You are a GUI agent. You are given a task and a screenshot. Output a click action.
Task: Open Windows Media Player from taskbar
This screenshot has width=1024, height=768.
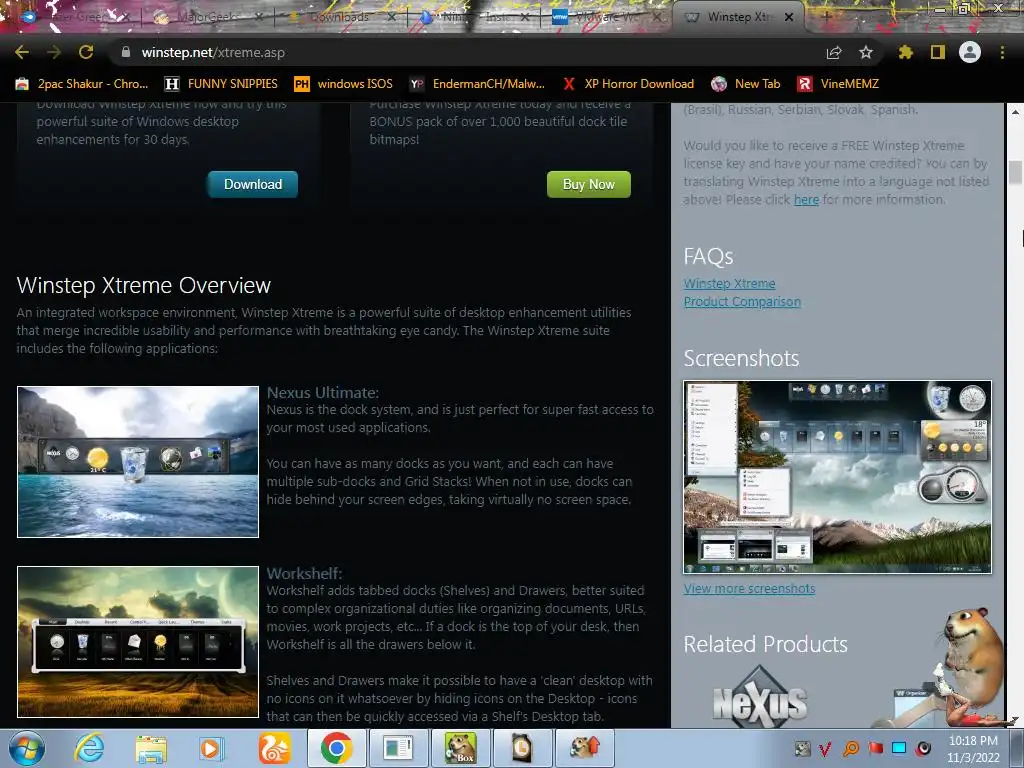210,748
